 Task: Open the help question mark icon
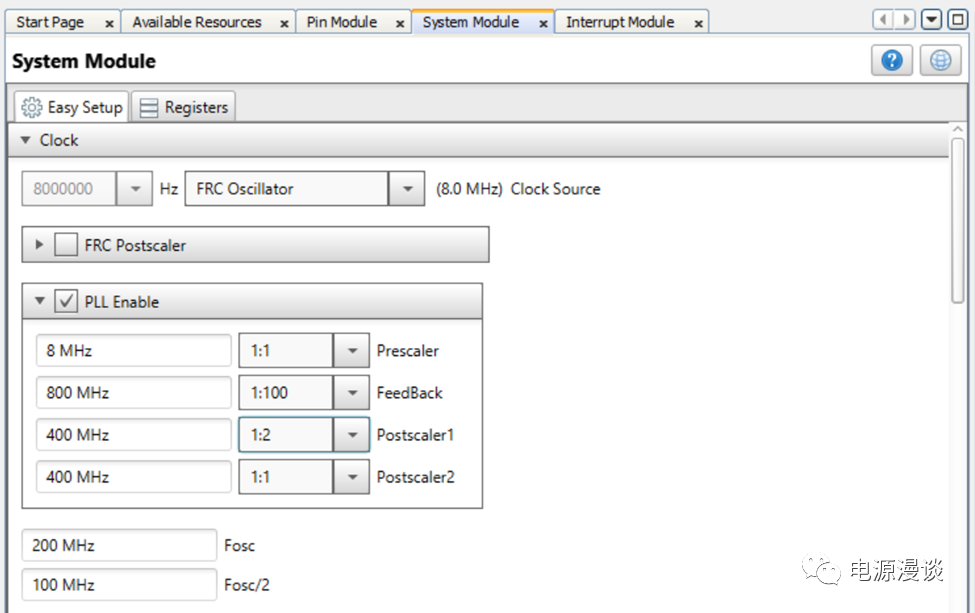[x=891, y=61]
